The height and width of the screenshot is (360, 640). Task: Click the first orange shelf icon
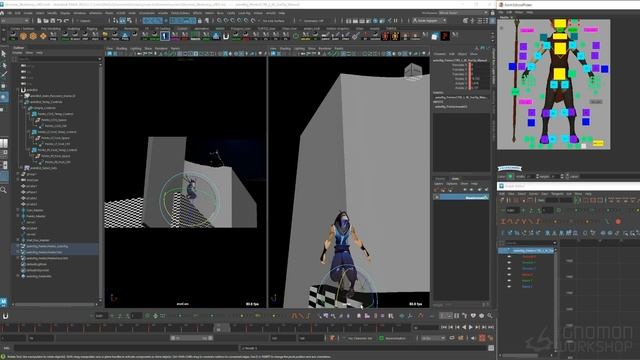coord(23,36)
